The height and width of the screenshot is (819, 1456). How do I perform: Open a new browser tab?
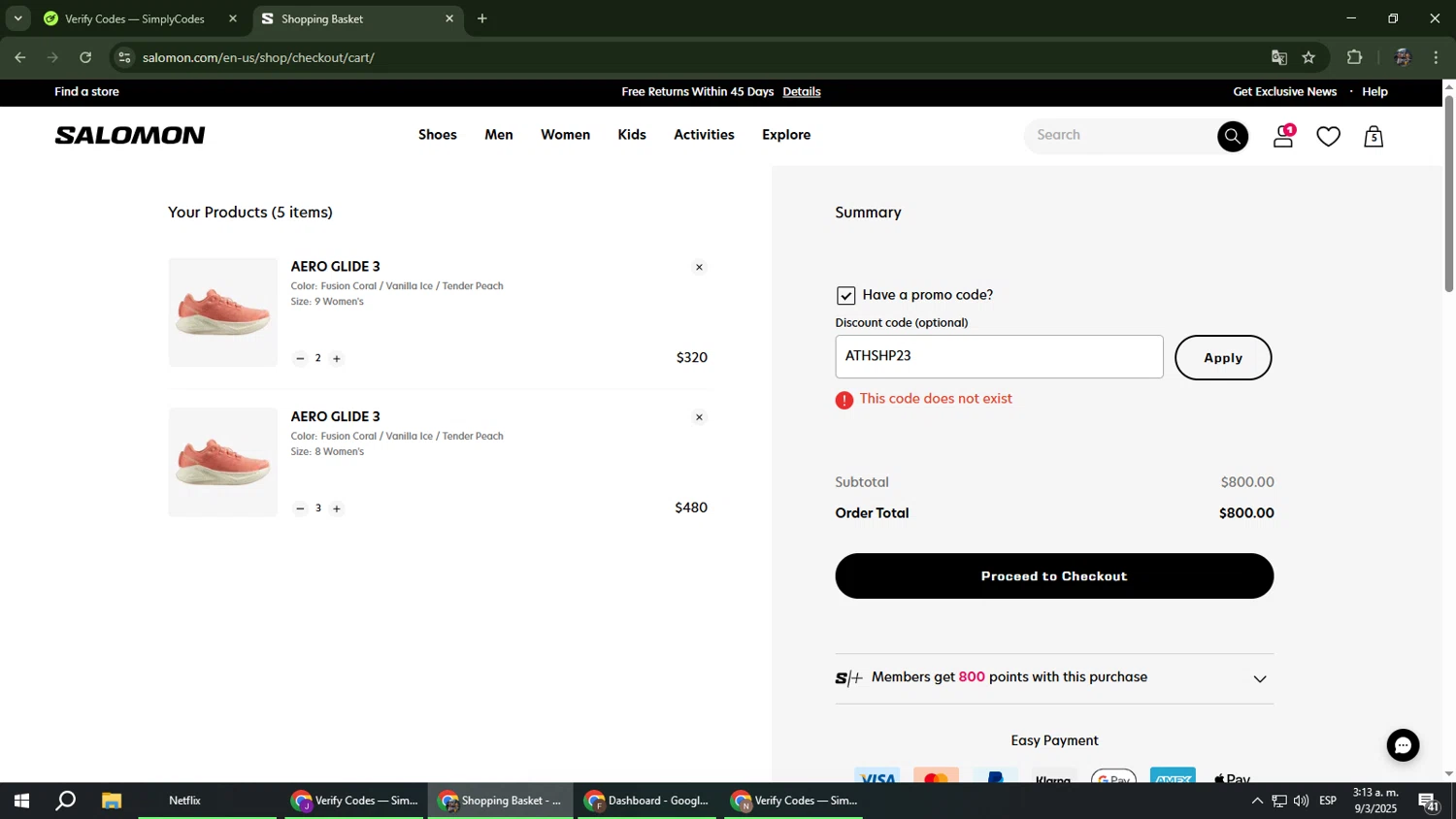pyautogui.click(x=482, y=18)
